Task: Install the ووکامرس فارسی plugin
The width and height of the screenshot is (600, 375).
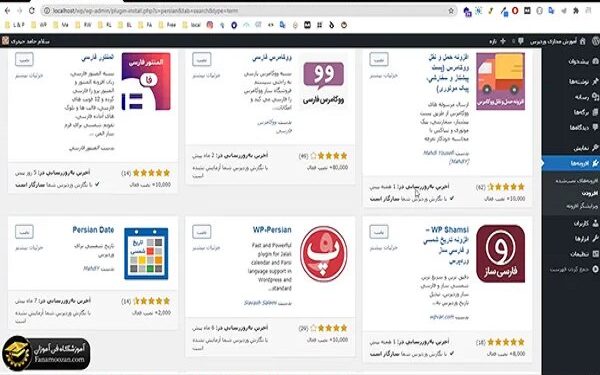Action: pos(202,59)
